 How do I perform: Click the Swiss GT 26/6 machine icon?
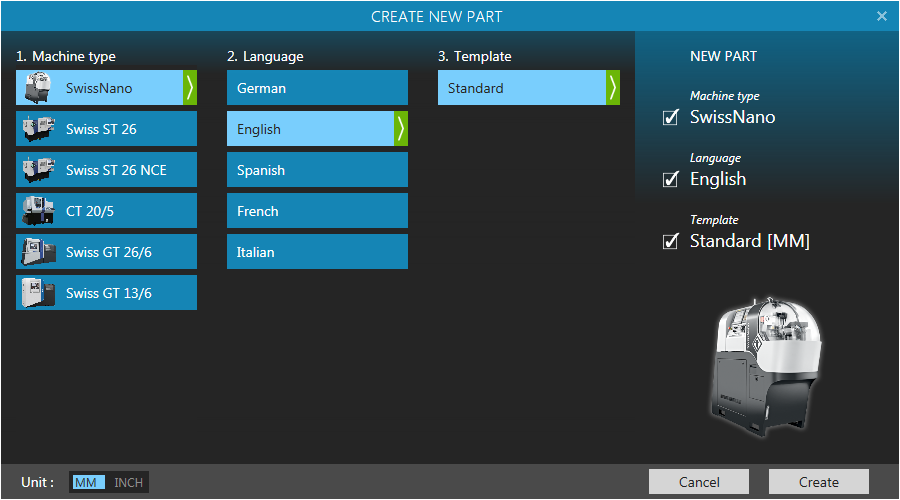(38, 252)
